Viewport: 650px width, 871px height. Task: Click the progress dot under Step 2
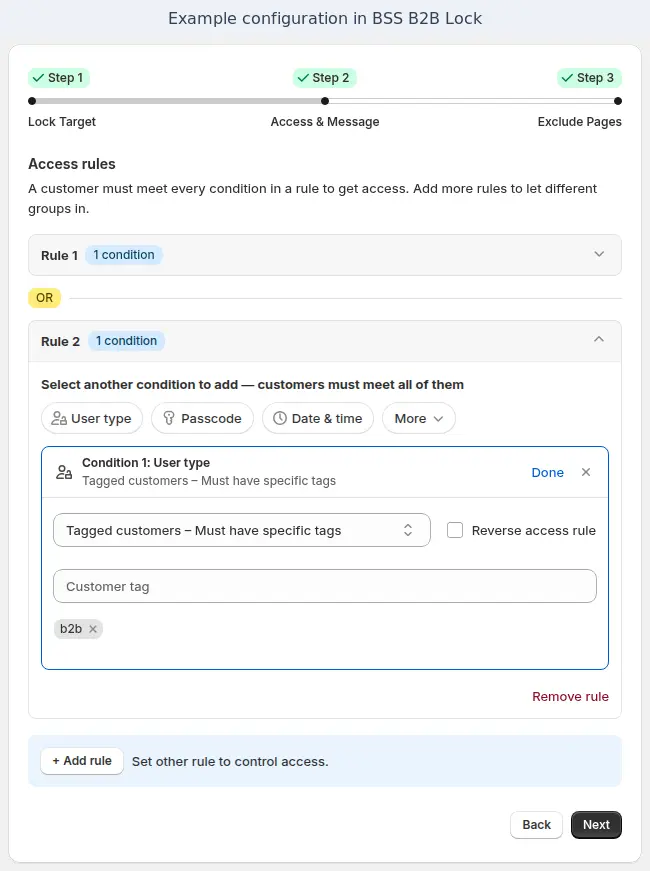pyautogui.click(x=325, y=101)
